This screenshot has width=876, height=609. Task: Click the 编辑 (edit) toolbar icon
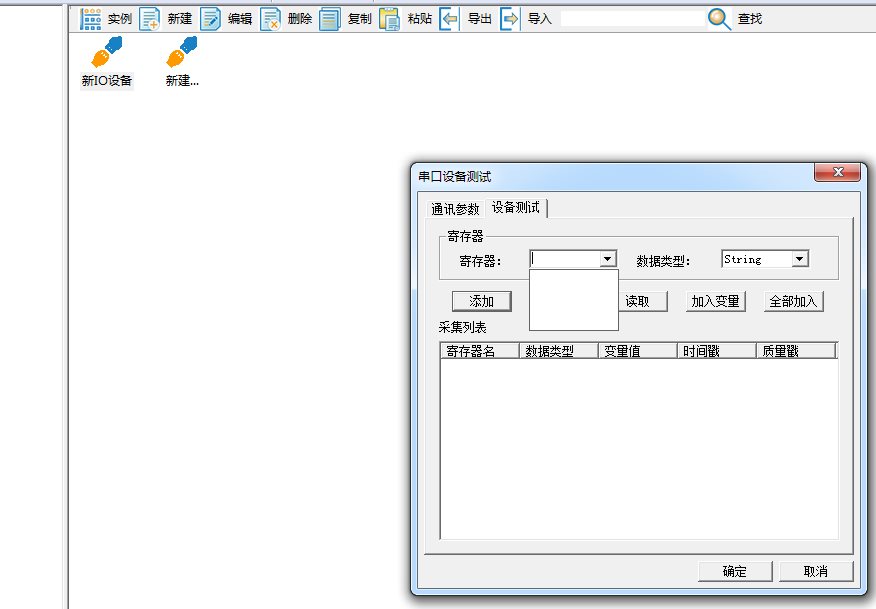pos(210,19)
